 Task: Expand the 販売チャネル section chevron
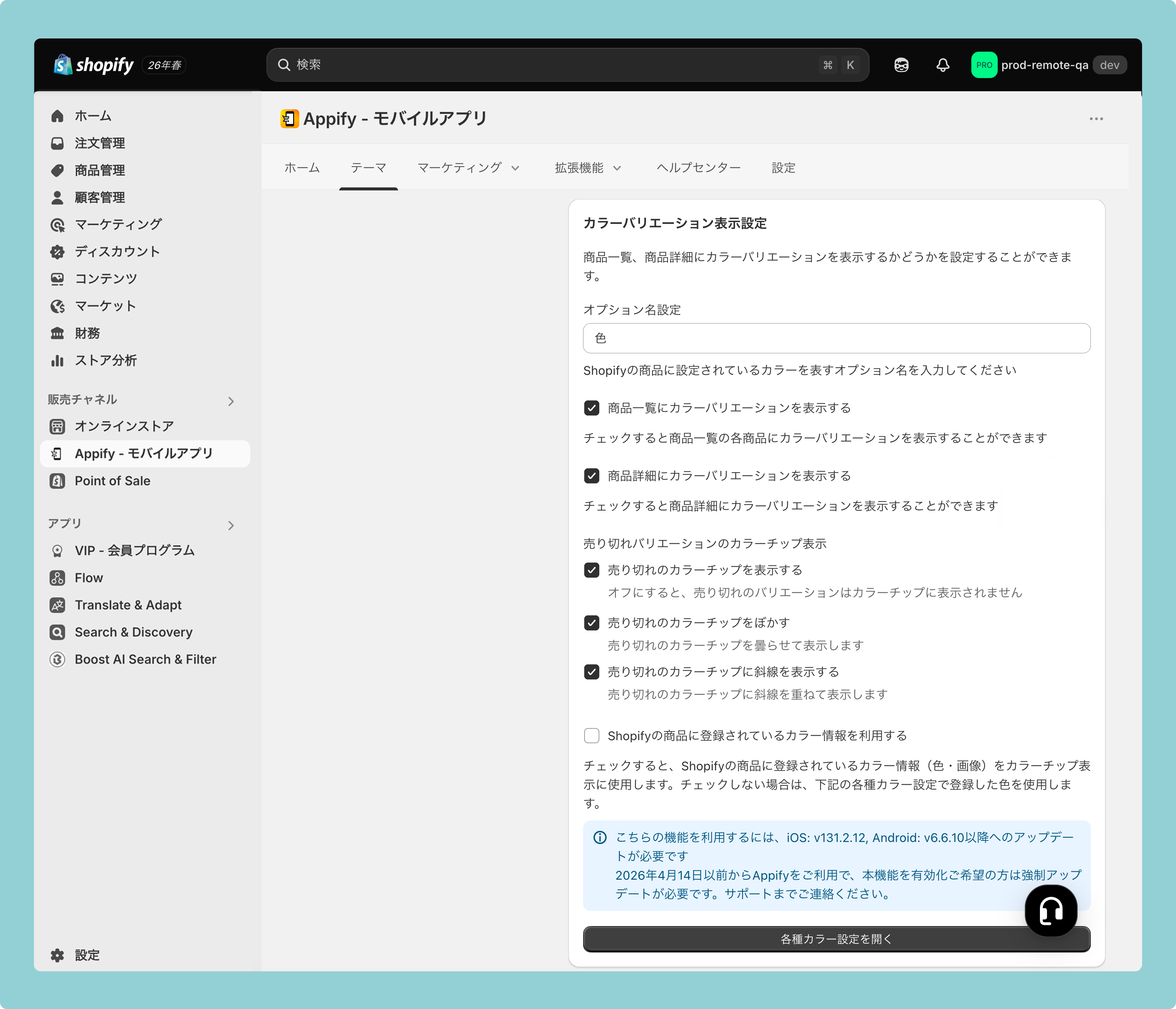click(231, 402)
